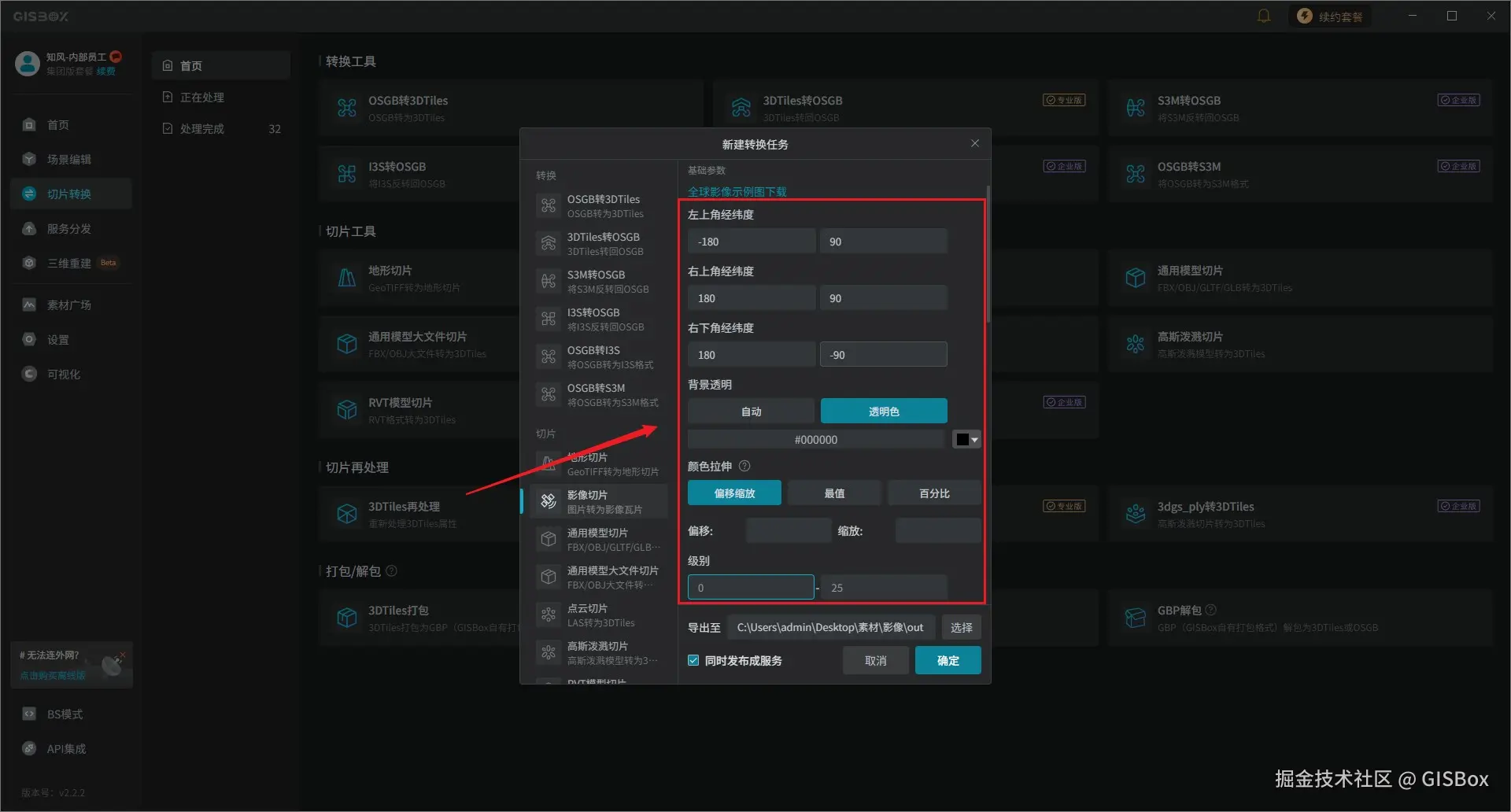Select S3M转OSGB icon in dialog list
This screenshot has width=1511, height=812.
549,282
